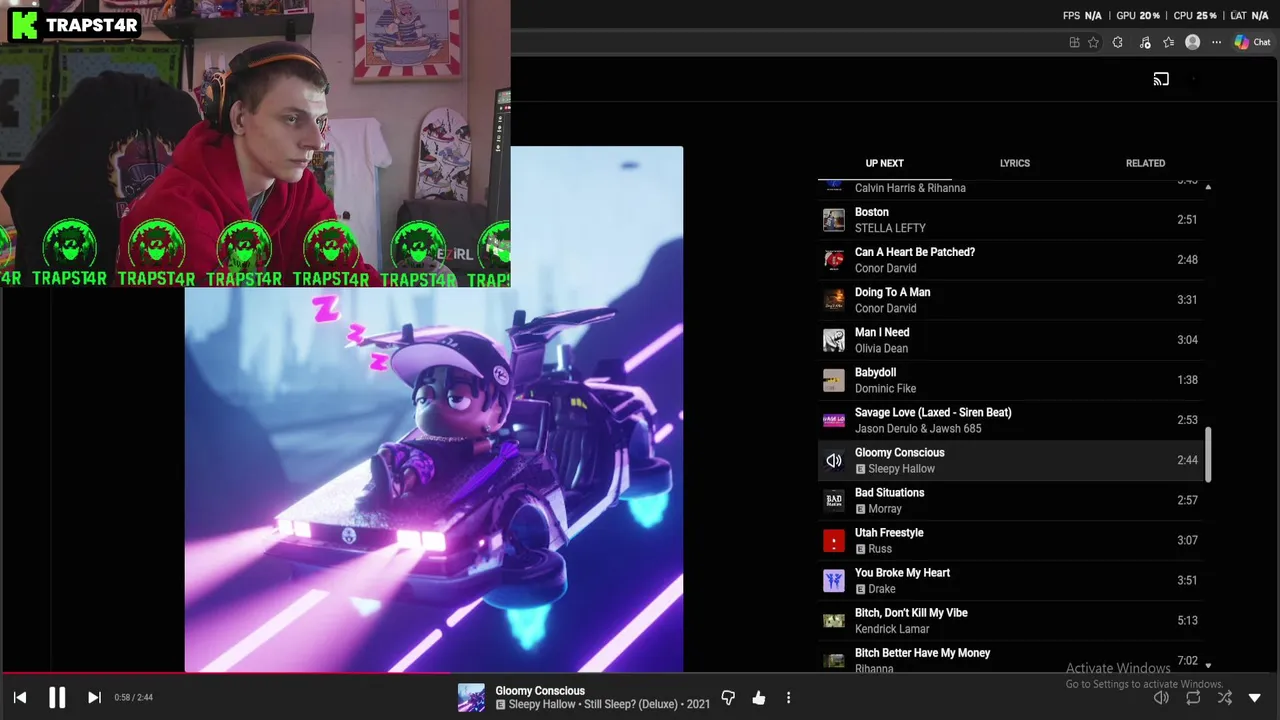The width and height of the screenshot is (1280, 720).
Task: Click the Utah Freestyle red thumbnail
Action: (x=833, y=540)
